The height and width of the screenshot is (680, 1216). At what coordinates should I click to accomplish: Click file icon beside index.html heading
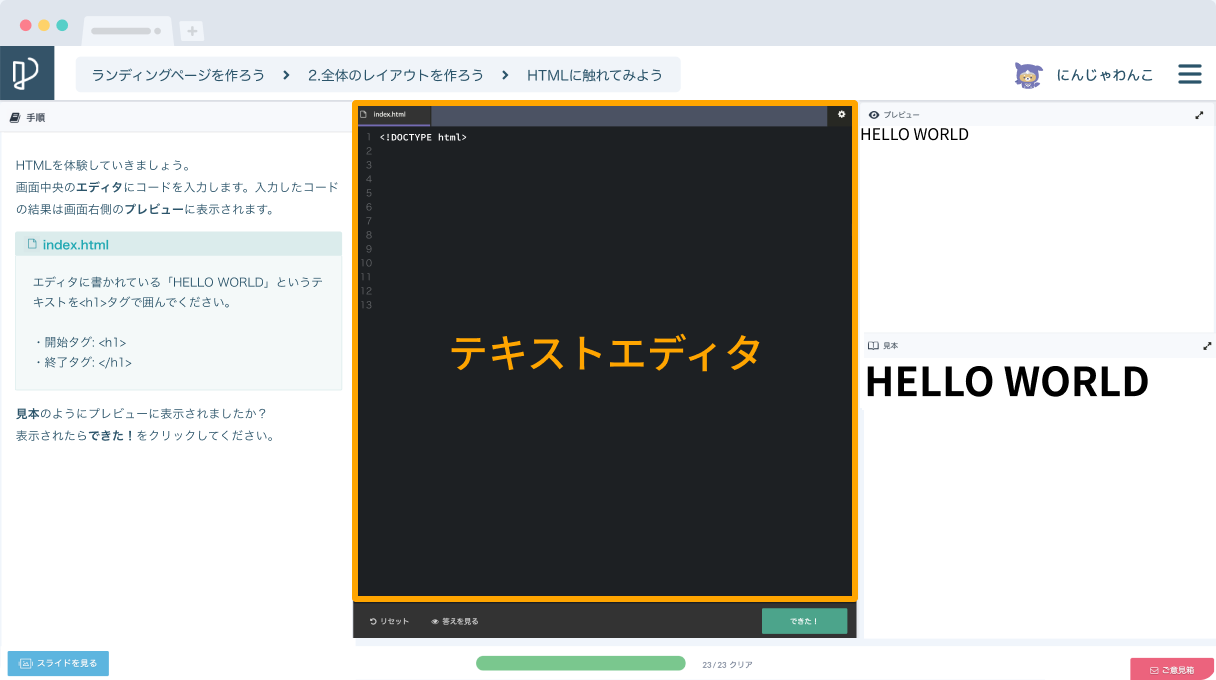coord(32,244)
